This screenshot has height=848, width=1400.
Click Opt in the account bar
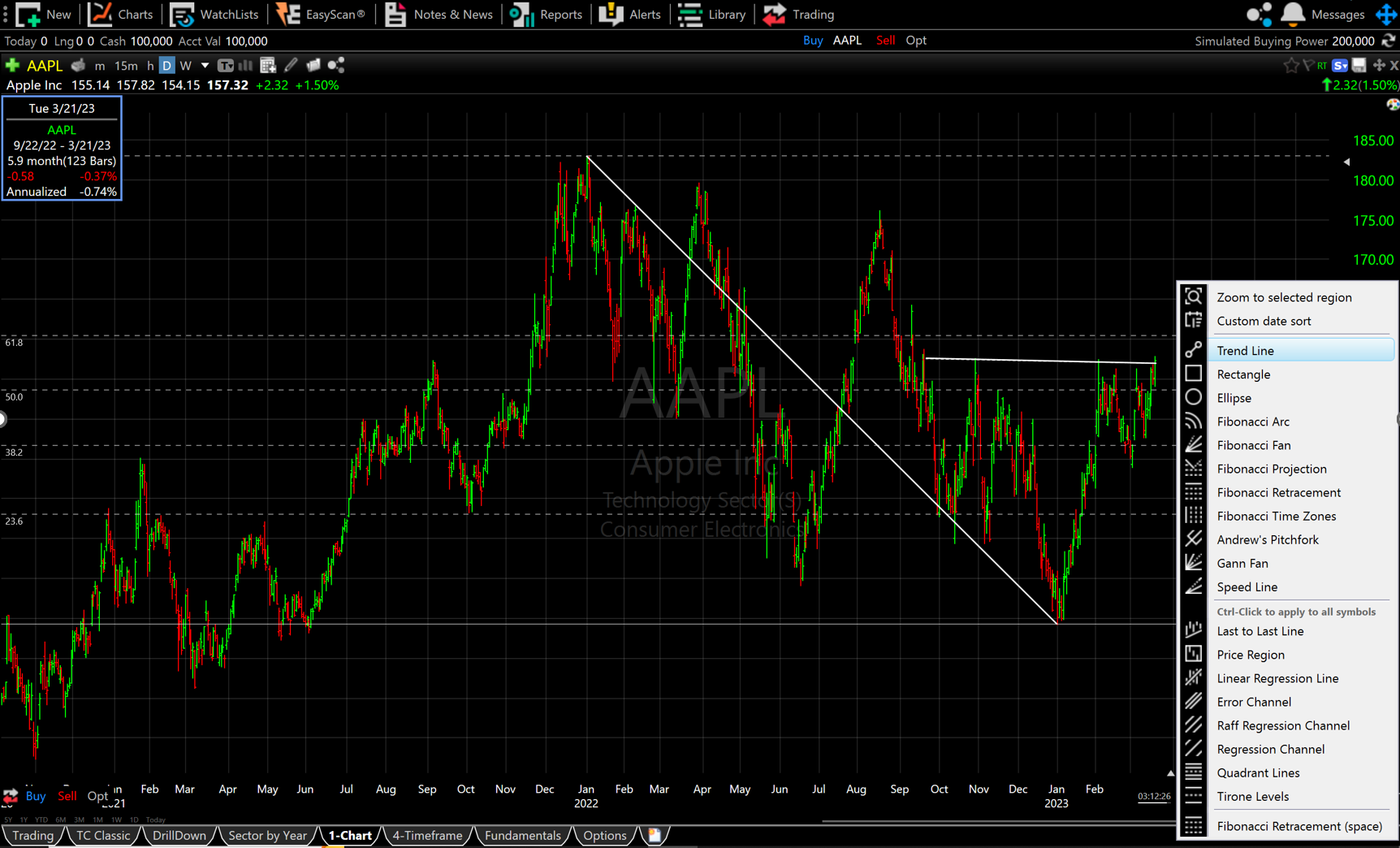tap(916, 40)
